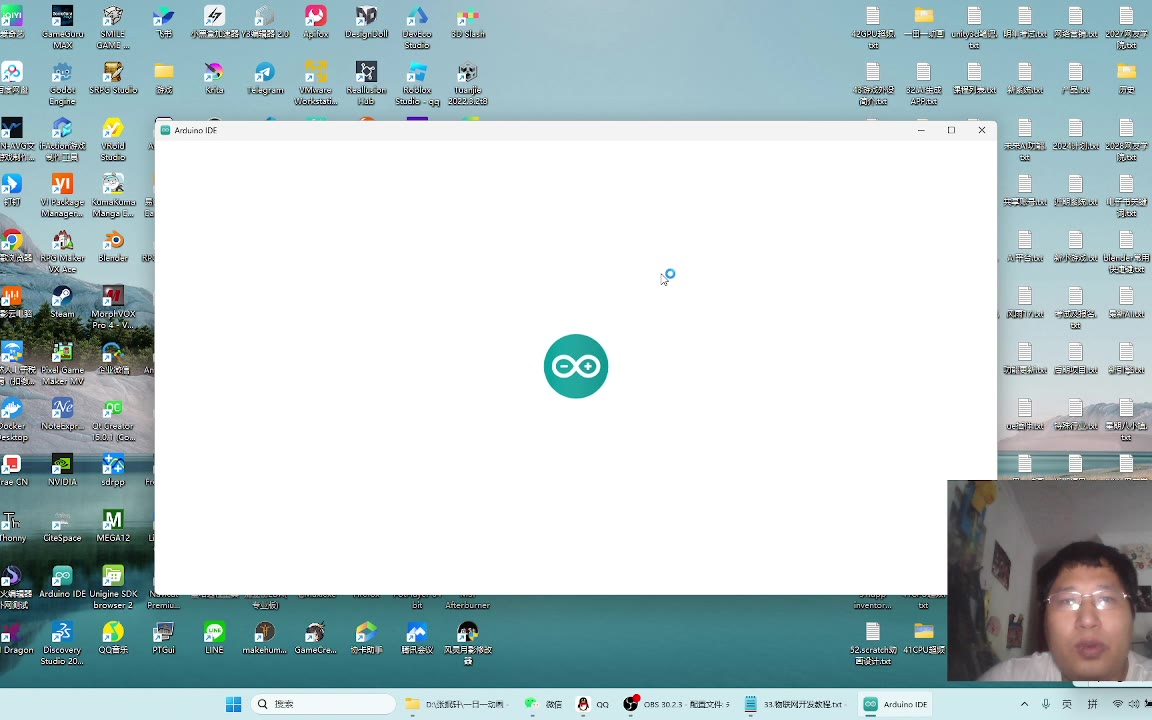This screenshot has height=720, width=1152.
Task: Select the Steam desktop icon
Action: pos(62,302)
